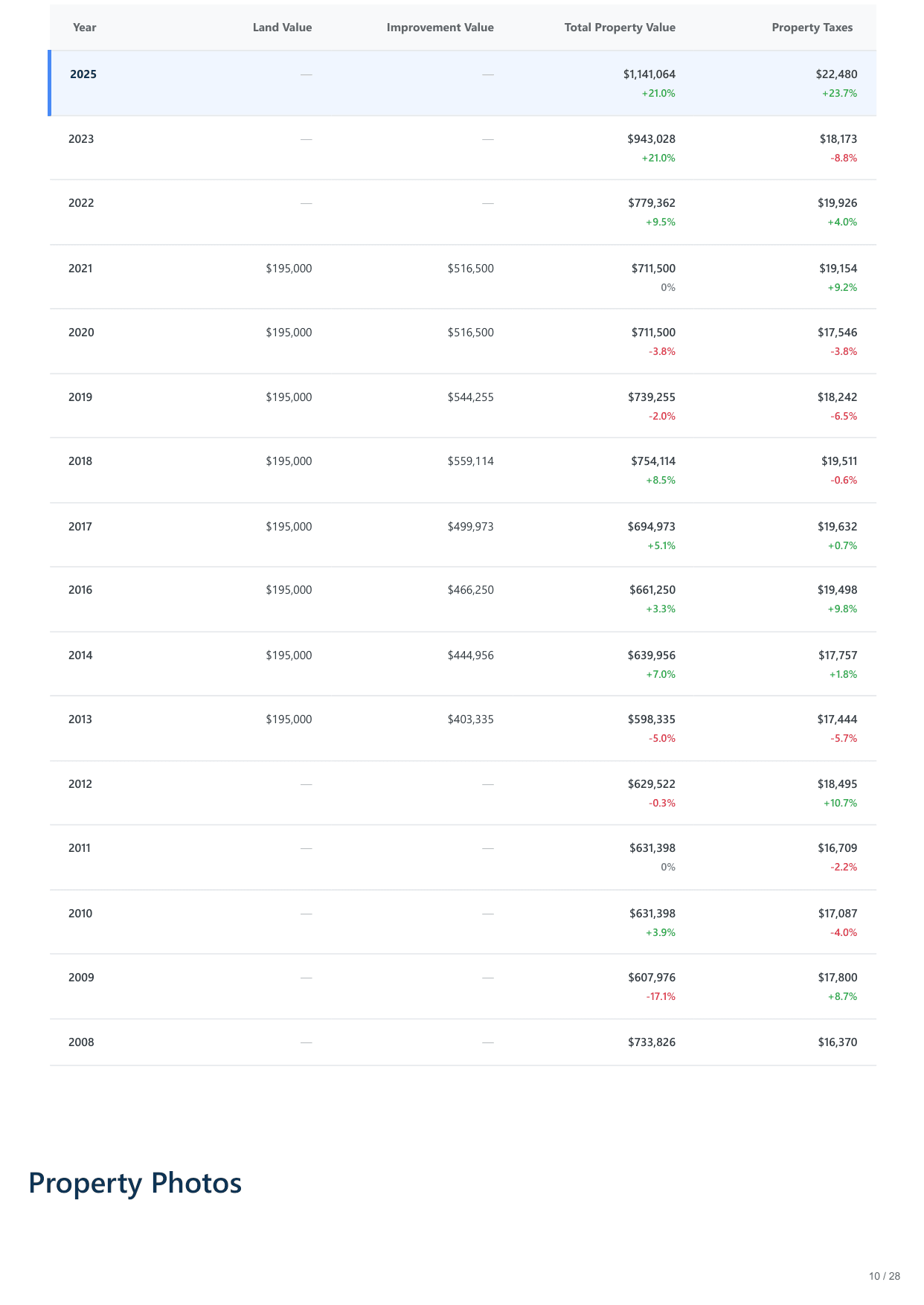The width and height of the screenshot is (924, 1305).
Task: Select the Improvement Value column header
Action: click(440, 28)
